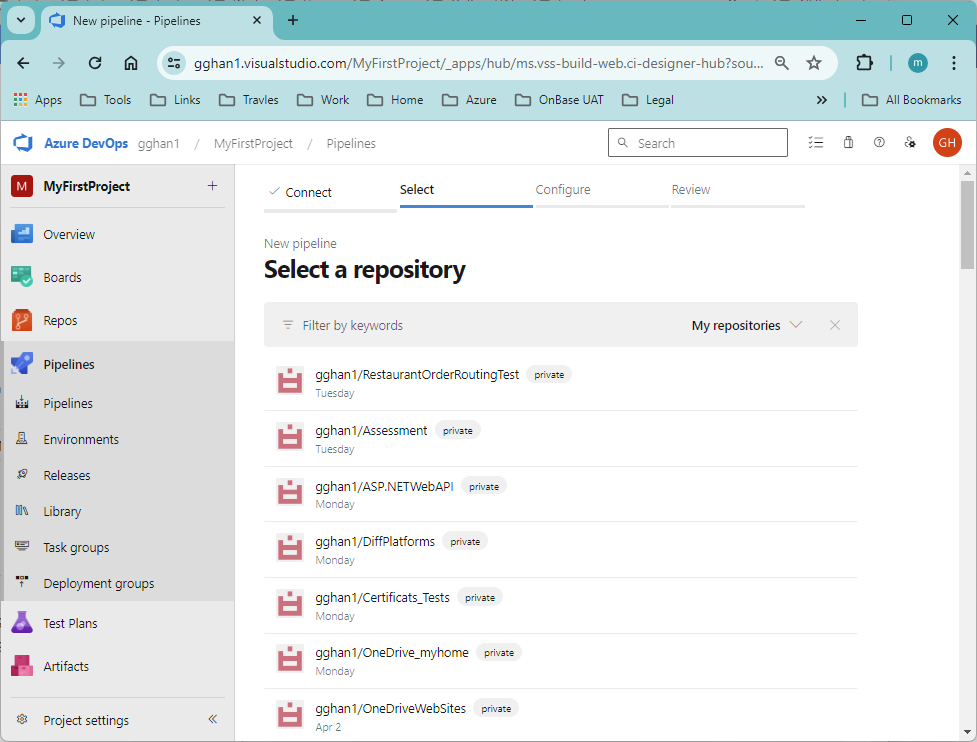The height and width of the screenshot is (742, 977).
Task: Open the GH user avatar menu
Action: pyautogui.click(x=947, y=143)
